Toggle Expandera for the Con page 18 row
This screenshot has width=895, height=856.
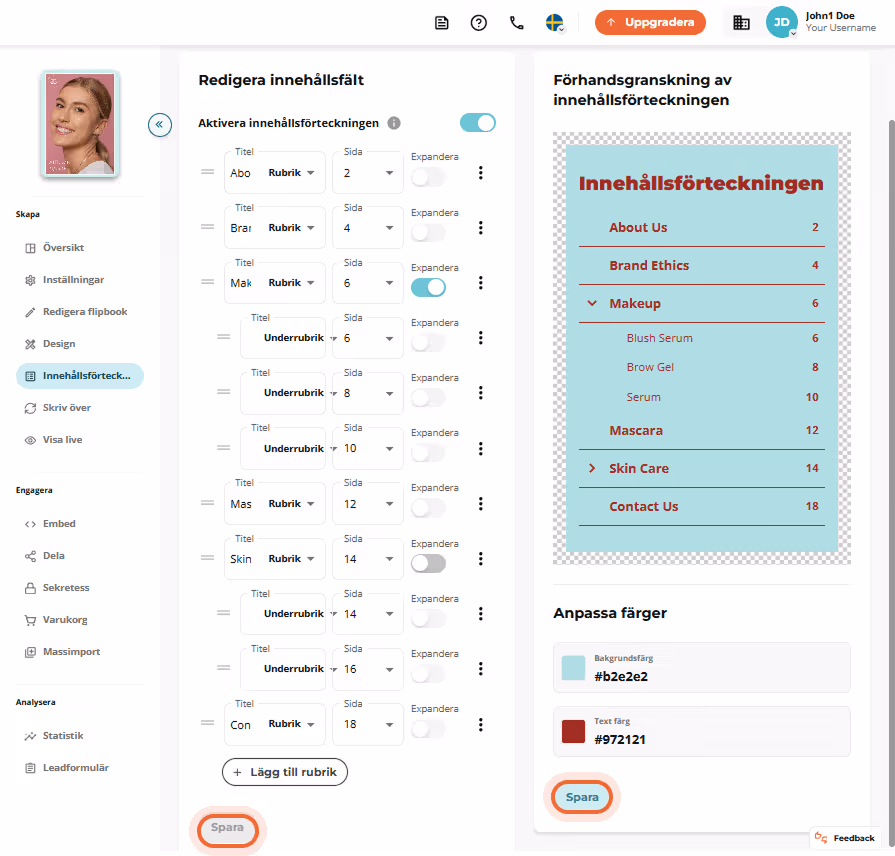(x=428, y=729)
